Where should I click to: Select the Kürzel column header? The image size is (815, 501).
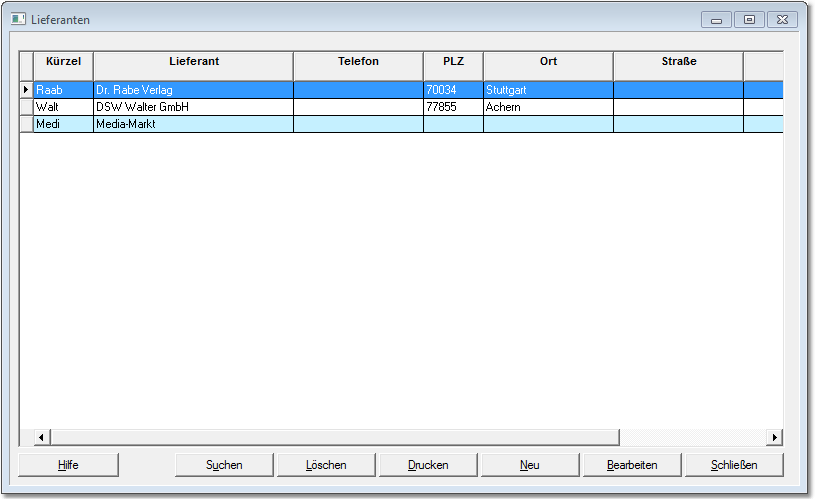(x=63, y=62)
